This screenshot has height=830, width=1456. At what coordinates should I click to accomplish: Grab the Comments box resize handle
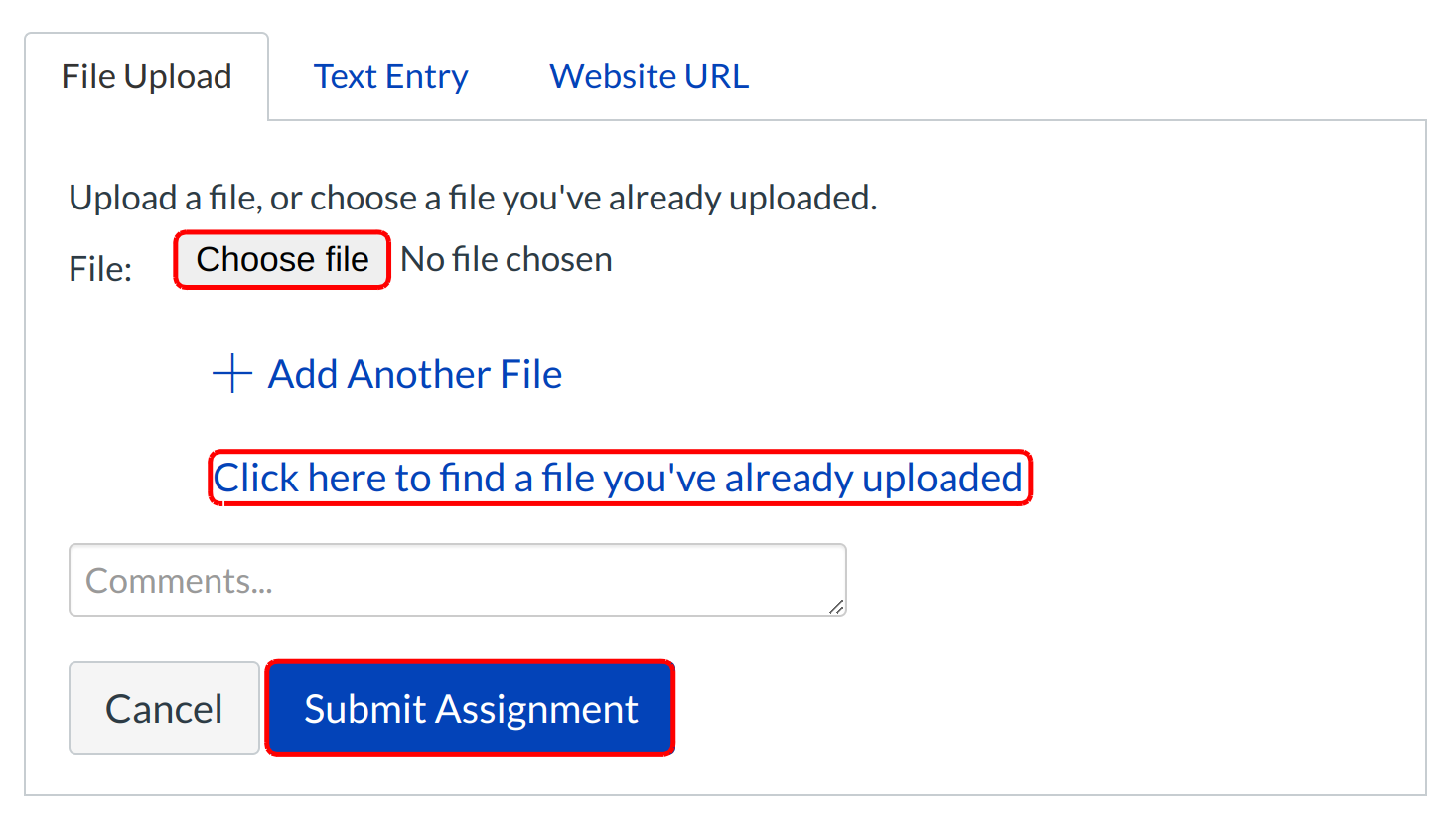tap(836, 606)
